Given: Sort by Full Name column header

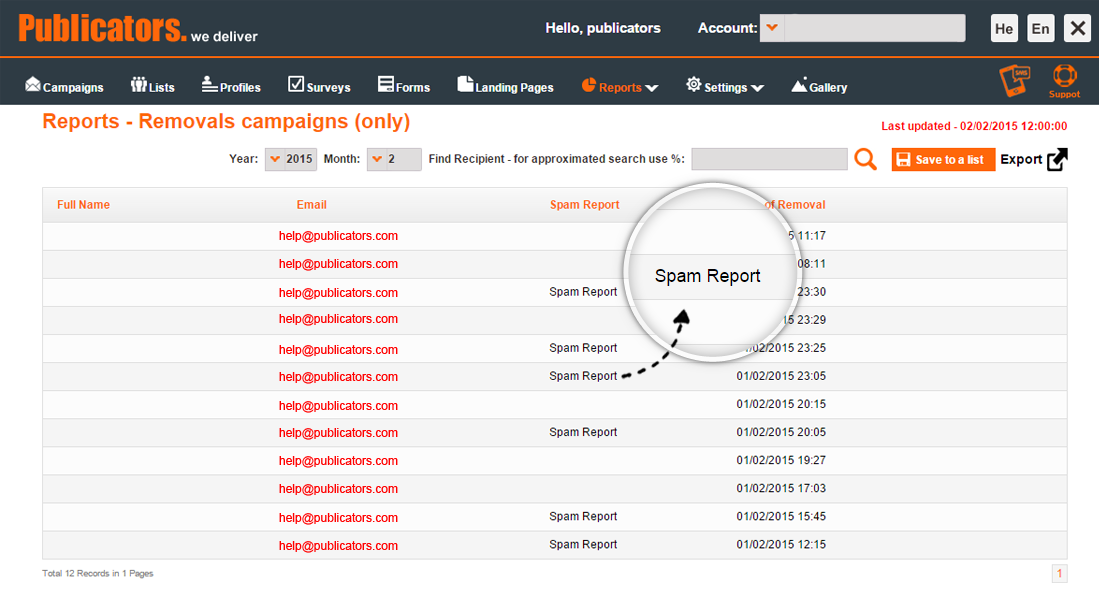Looking at the screenshot, I should click(83, 205).
